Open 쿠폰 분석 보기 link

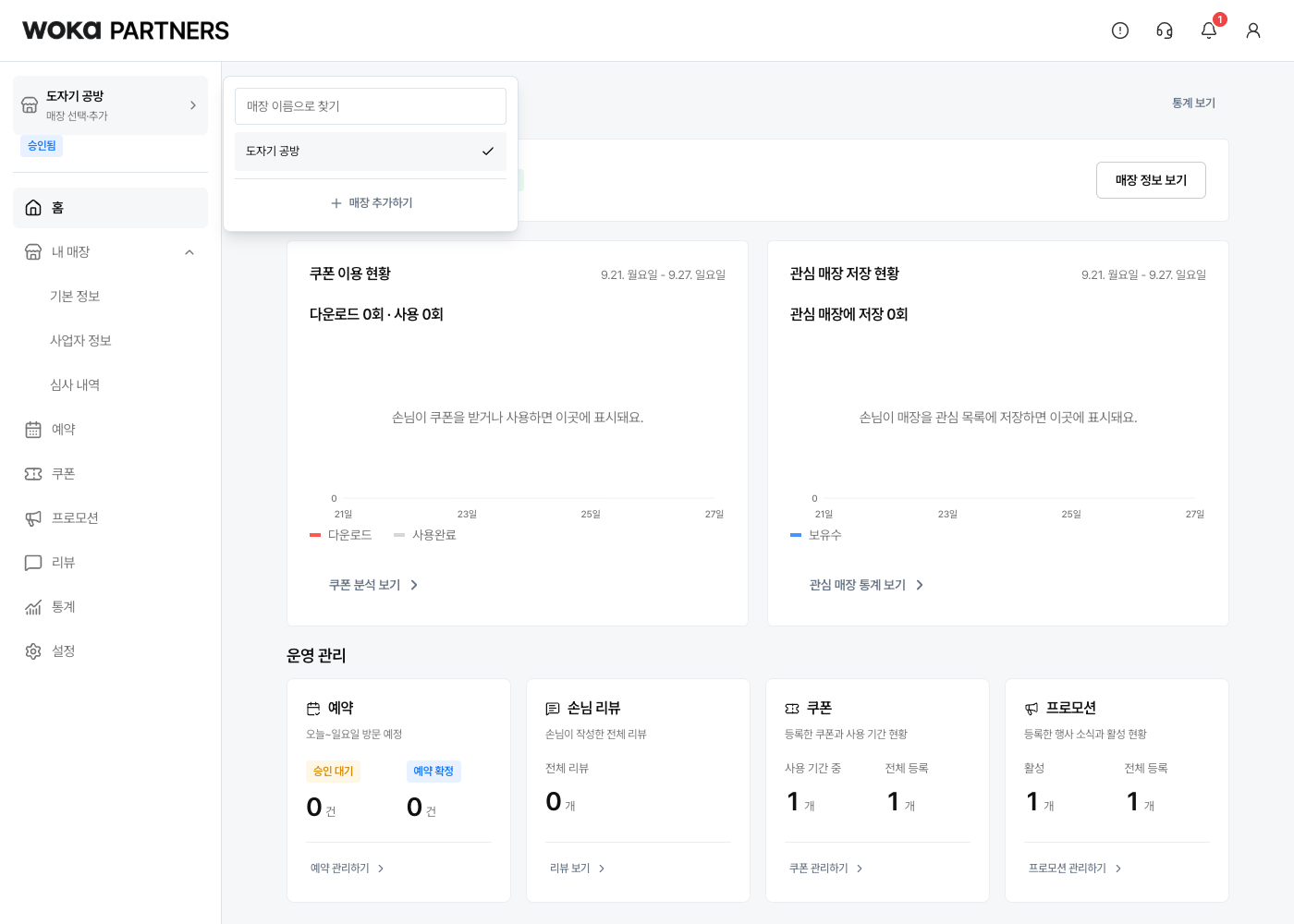pyautogui.click(x=373, y=585)
